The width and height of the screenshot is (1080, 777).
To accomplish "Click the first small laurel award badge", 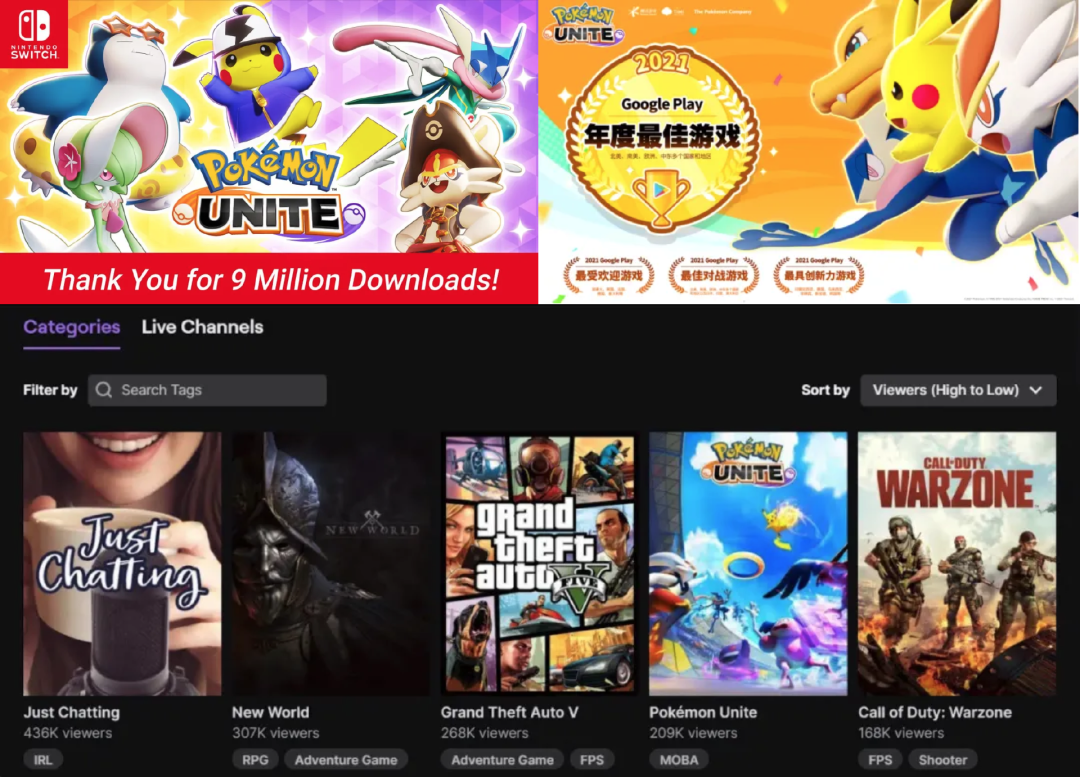I will point(609,275).
